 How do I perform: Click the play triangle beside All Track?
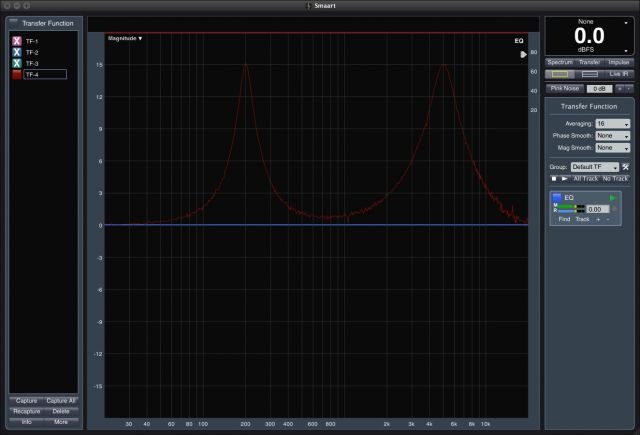pos(564,178)
